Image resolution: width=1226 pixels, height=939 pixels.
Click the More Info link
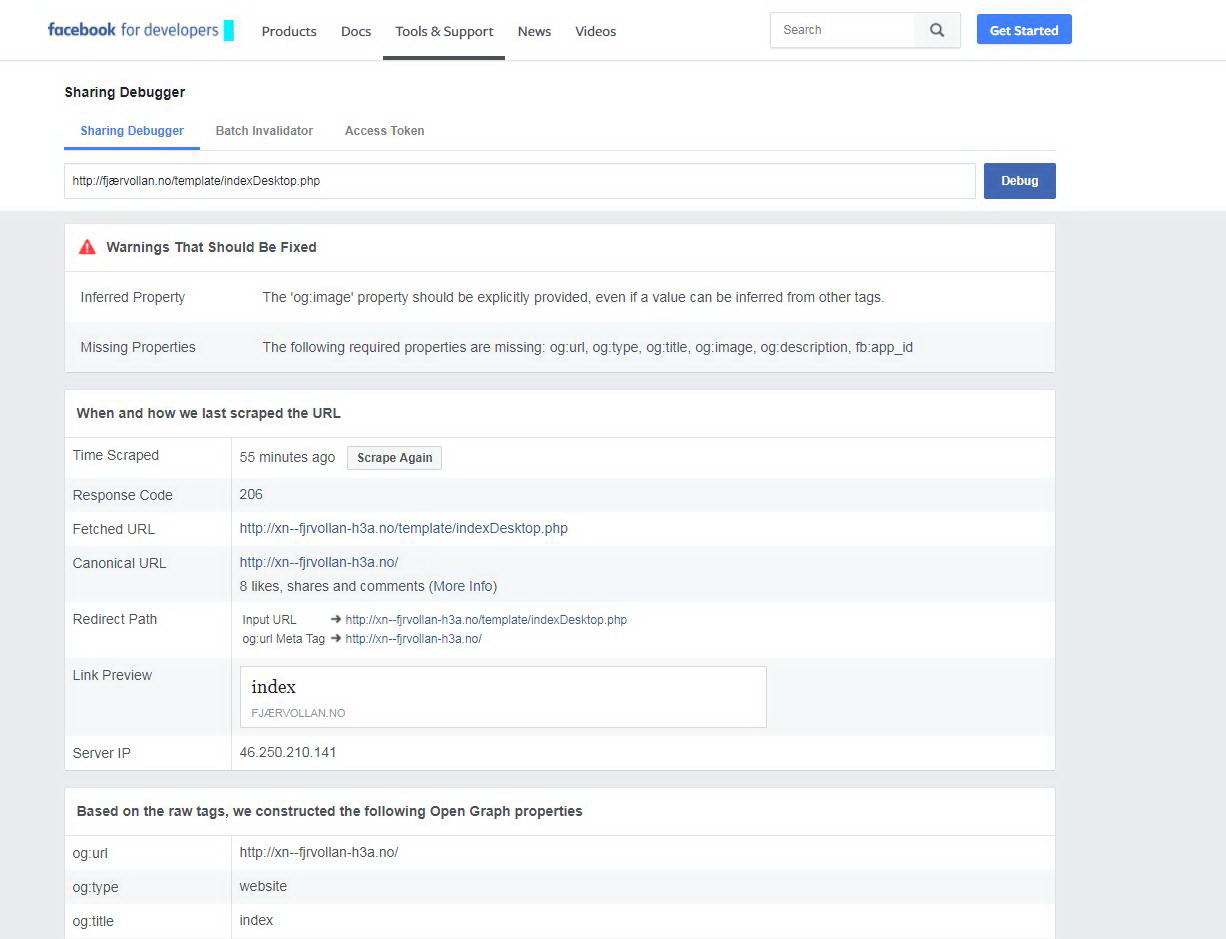tap(463, 586)
